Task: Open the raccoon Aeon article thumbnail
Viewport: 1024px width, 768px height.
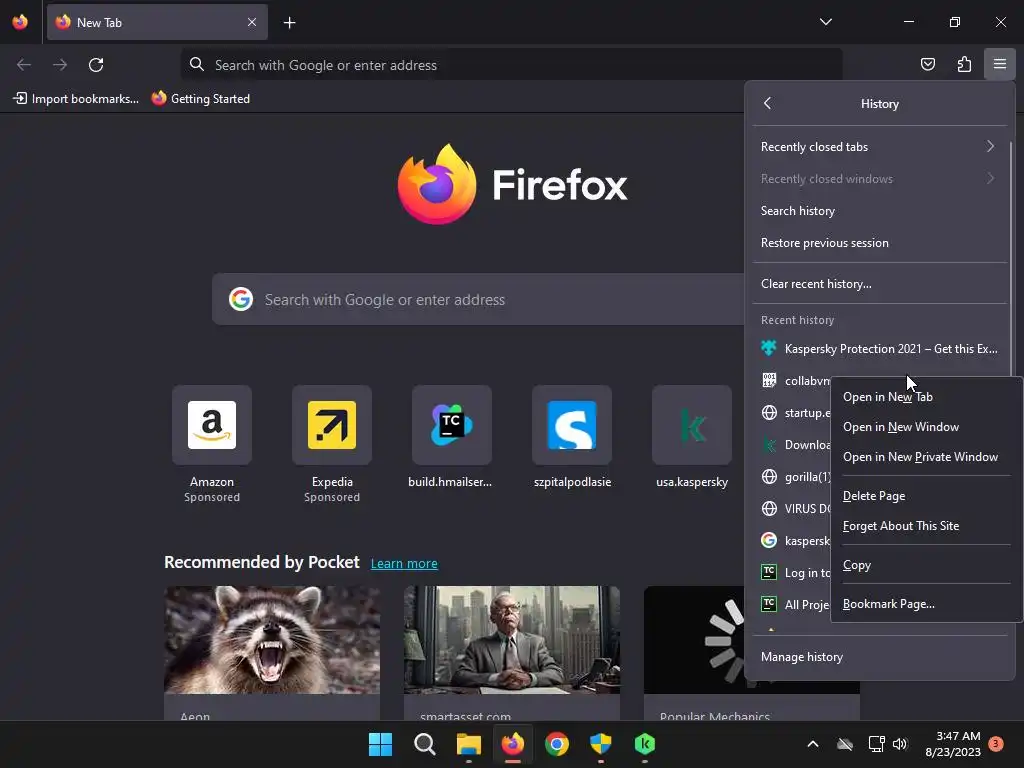Action: tap(272, 640)
